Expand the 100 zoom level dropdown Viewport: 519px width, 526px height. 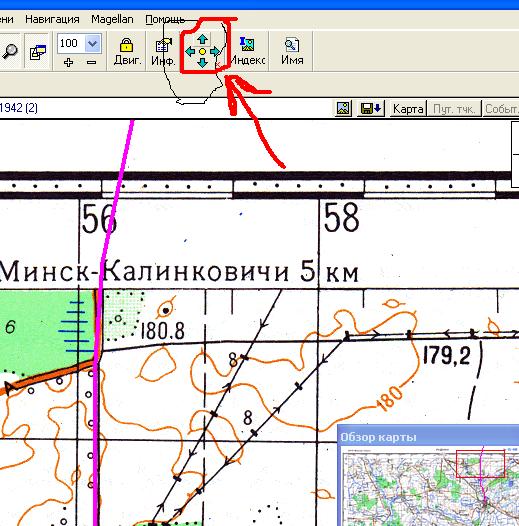click(x=92, y=43)
